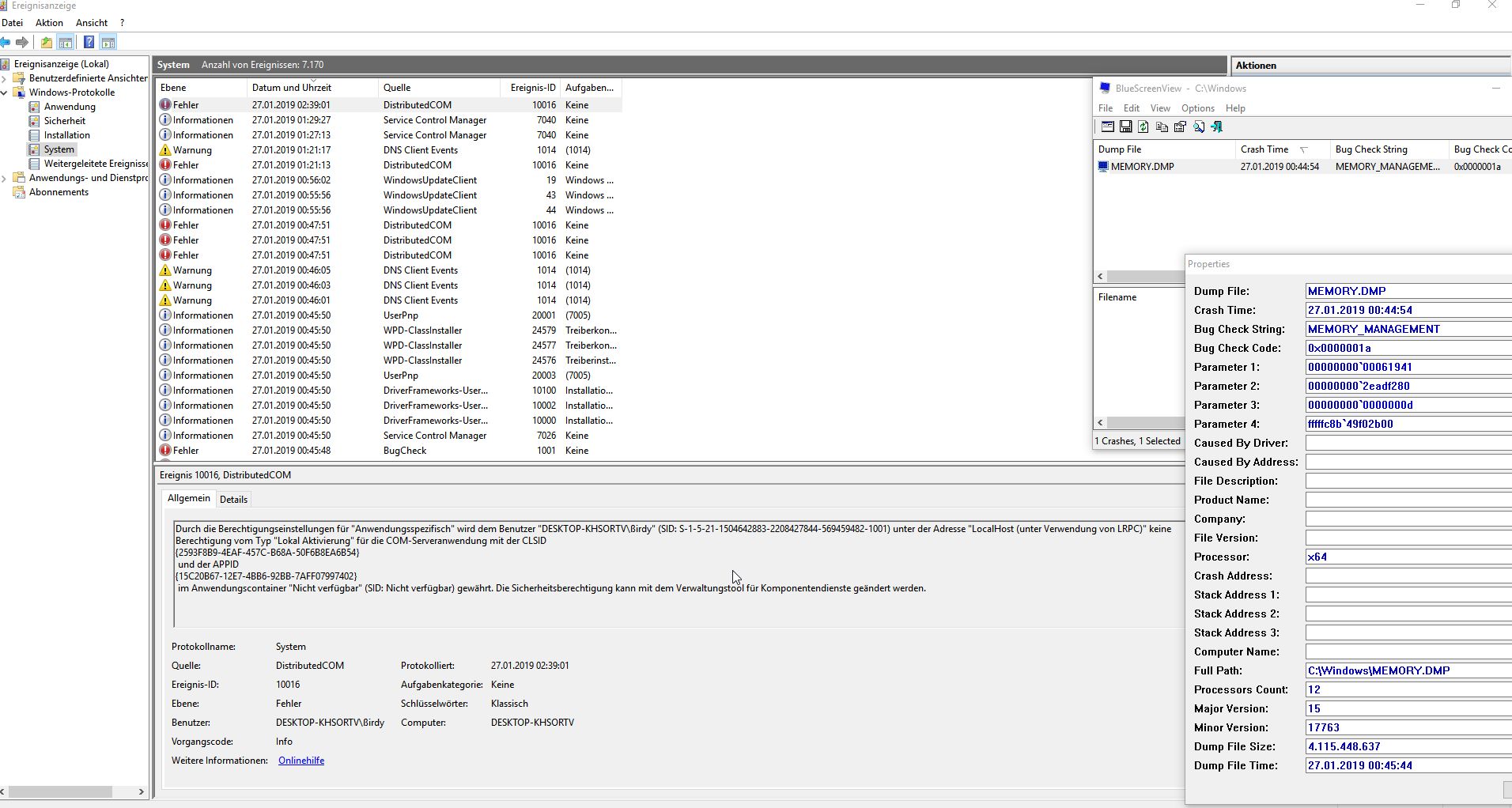The height and width of the screenshot is (808, 1512).
Task: Open BlueScreenView Advanced Options toolbar icon
Action: (1107, 126)
